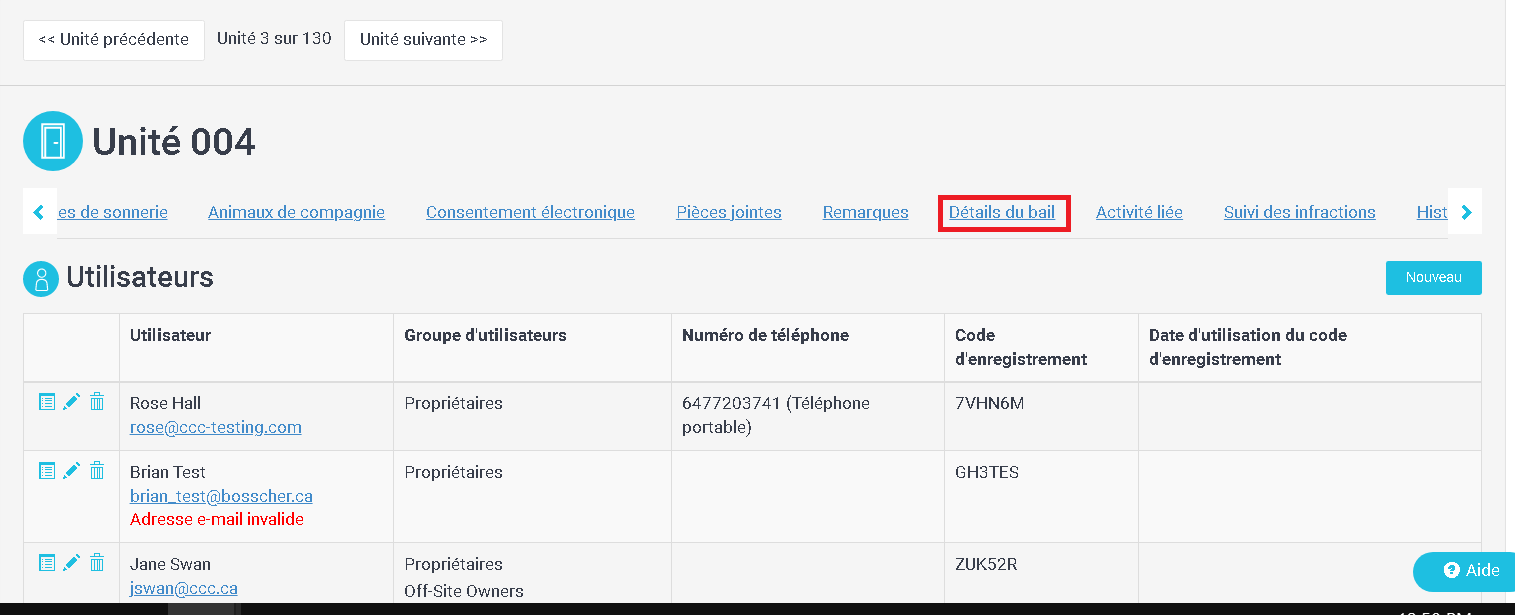This screenshot has height=615, width=1515.
Task: Email brian_test@bosscher.ca link
Action: 221,496
